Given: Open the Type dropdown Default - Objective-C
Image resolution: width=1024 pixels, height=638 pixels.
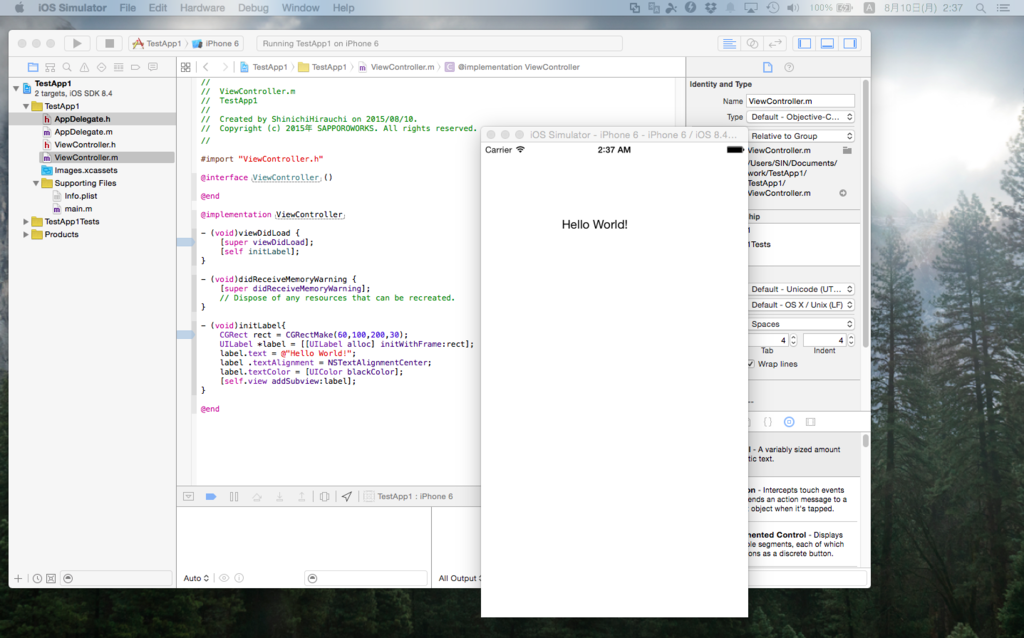Looking at the screenshot, I should tap(801, 118).
